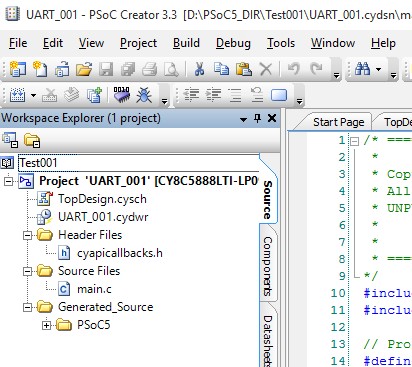Click the Print Preview magnifier icon
412x367 pixels.
(x=171, y=70)
